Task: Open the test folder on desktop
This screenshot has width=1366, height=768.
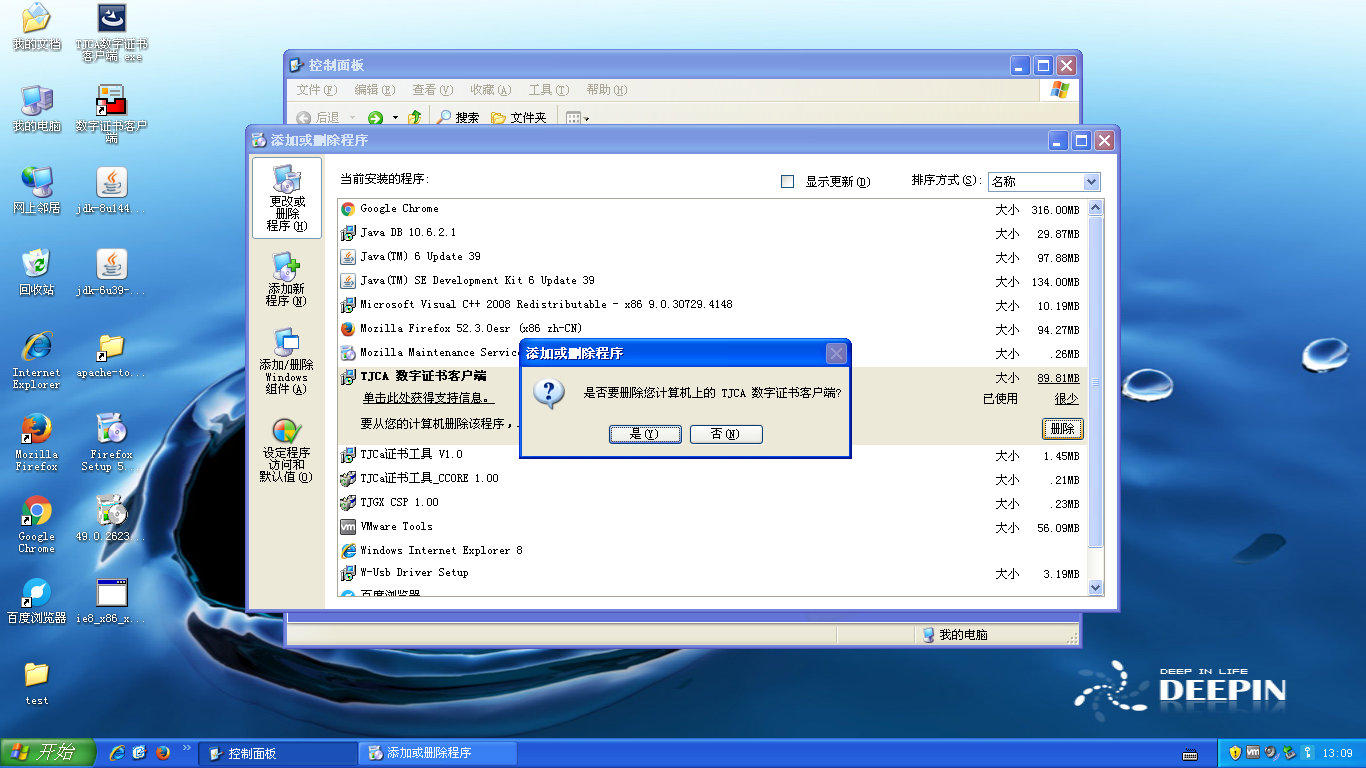Action: tap(37, 682)
